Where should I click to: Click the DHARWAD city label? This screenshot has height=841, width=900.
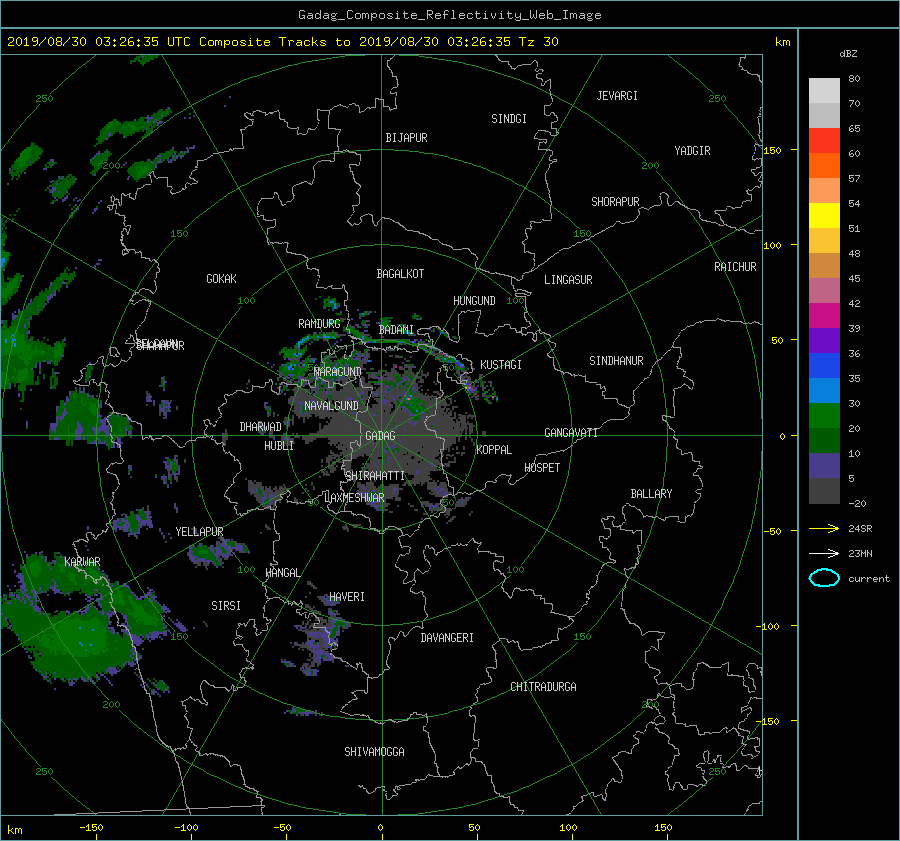coord(260,427)
